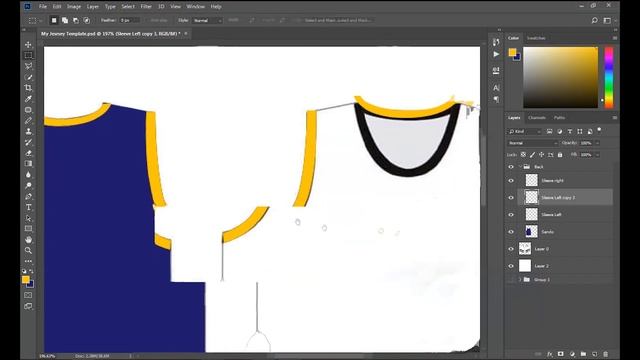Hide the Sleeve Left copy layer

tap(511, 198)
